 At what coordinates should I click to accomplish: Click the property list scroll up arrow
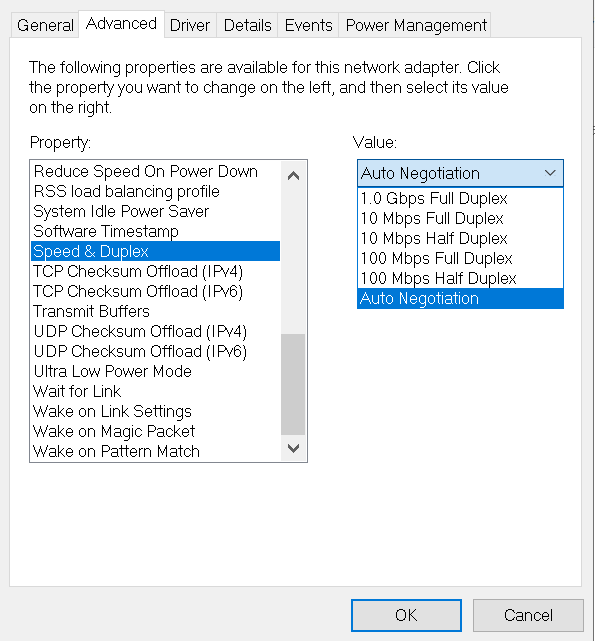[293, 175]
